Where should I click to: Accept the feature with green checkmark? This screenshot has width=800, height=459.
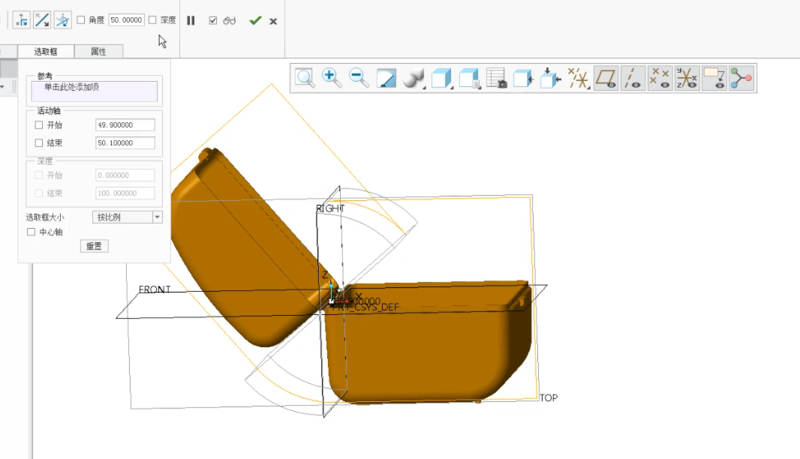255,20
